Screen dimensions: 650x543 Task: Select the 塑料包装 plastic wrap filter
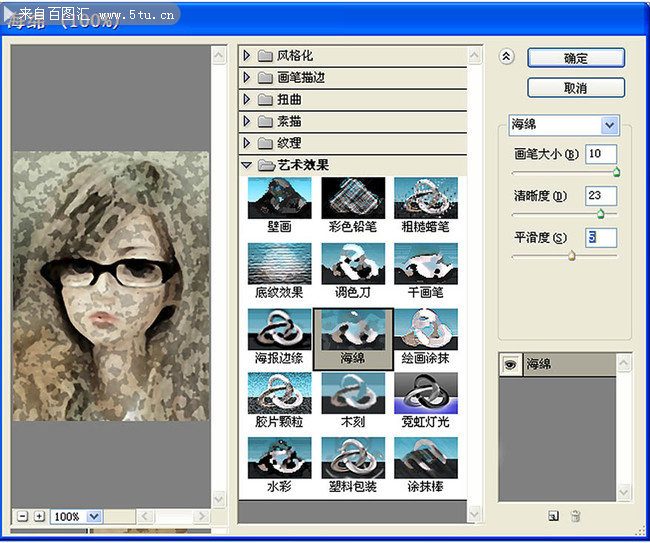tap(352, 458)
